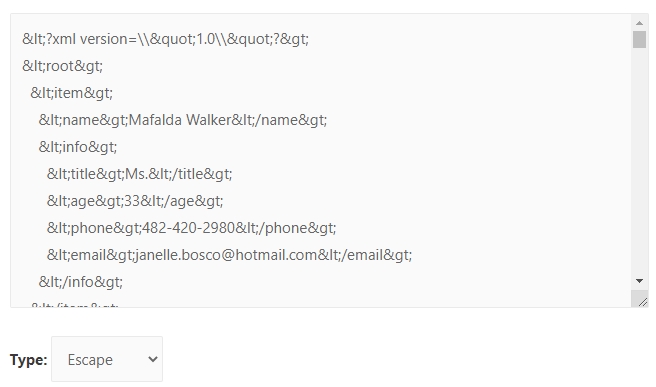Place cursor in the xml version line
Viewport: 656px width, 387px height.
(165, 39)
